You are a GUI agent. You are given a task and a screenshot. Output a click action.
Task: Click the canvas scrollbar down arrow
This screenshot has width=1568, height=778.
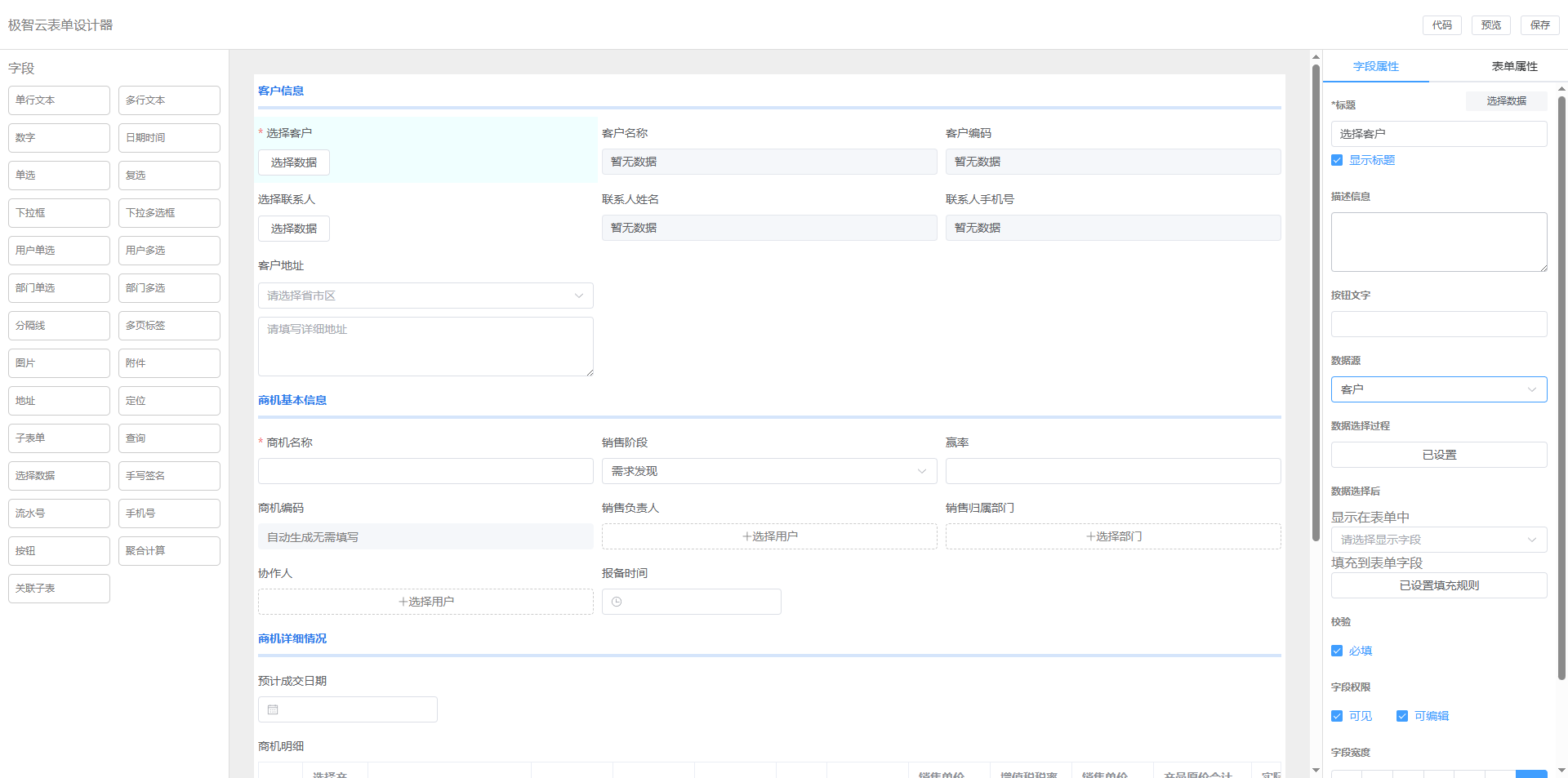click(1316, 770)
